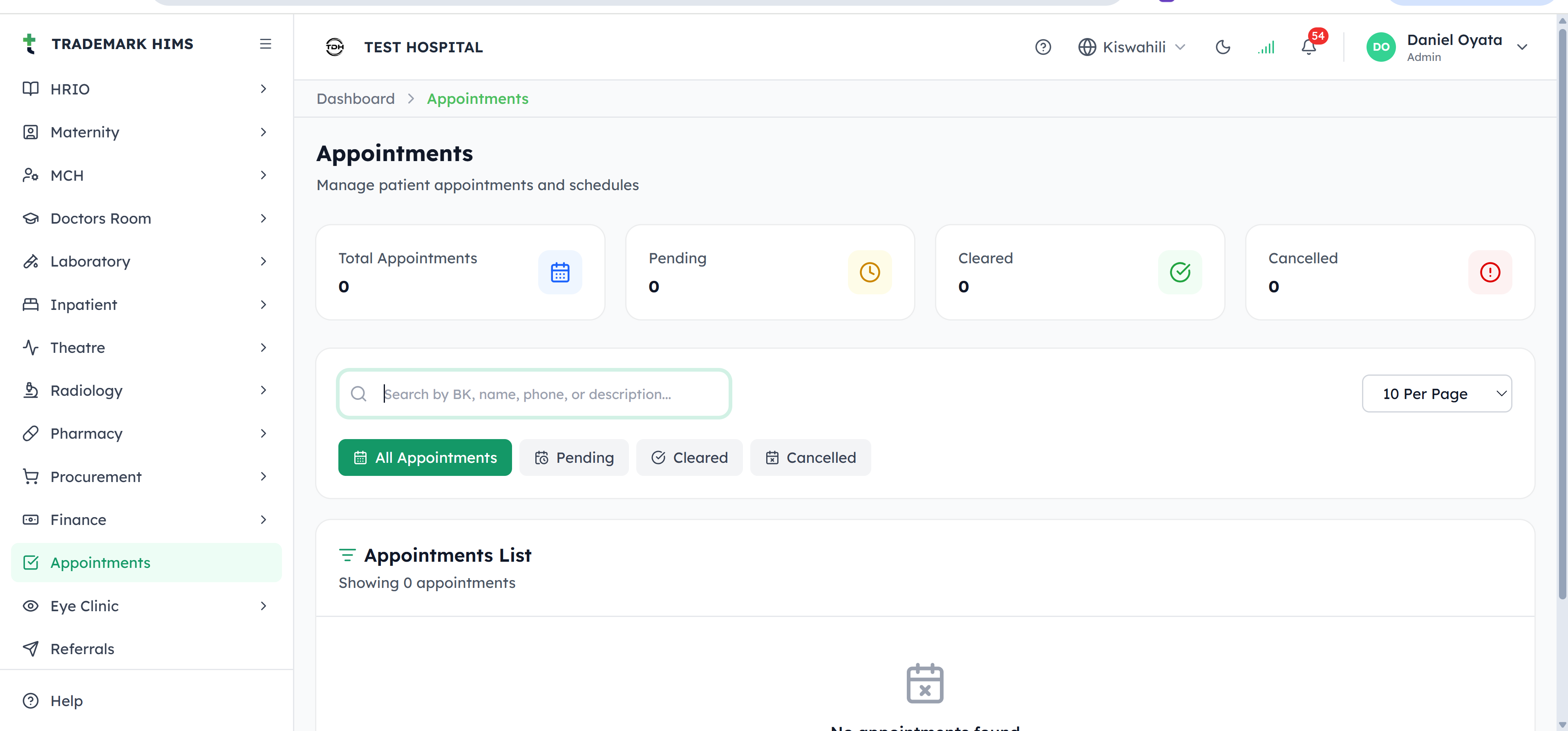Open the Finance sidebar menu
The width and height of the screenshot is (1568, 731).
tap(146, 520)
